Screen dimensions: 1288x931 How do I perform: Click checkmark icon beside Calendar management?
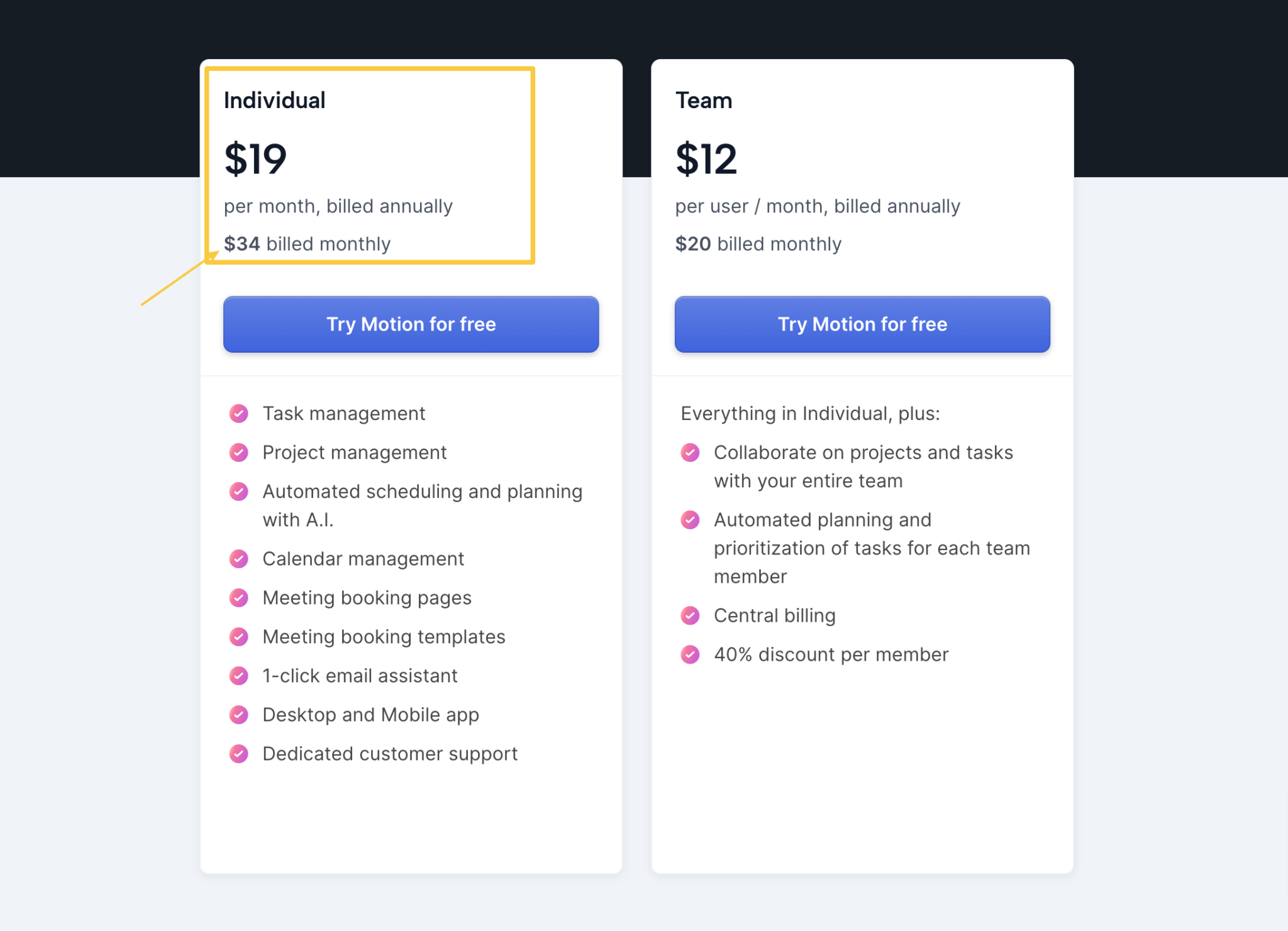(239, 559)
